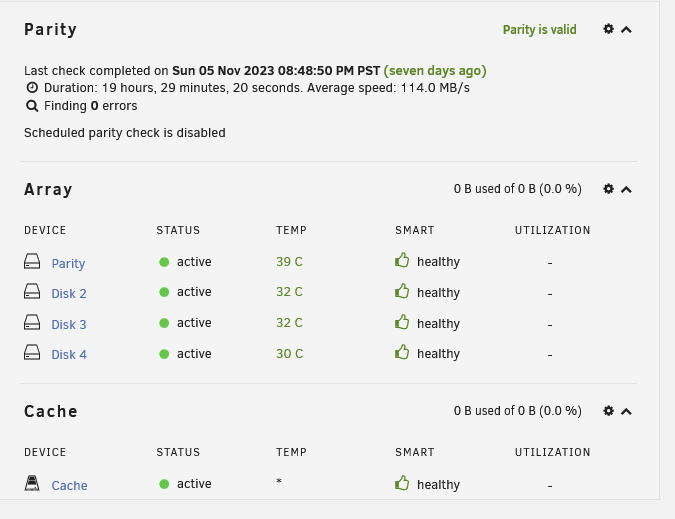
Task: Click the Disk 3 drive icon
Action: click(x=32, y=322)
